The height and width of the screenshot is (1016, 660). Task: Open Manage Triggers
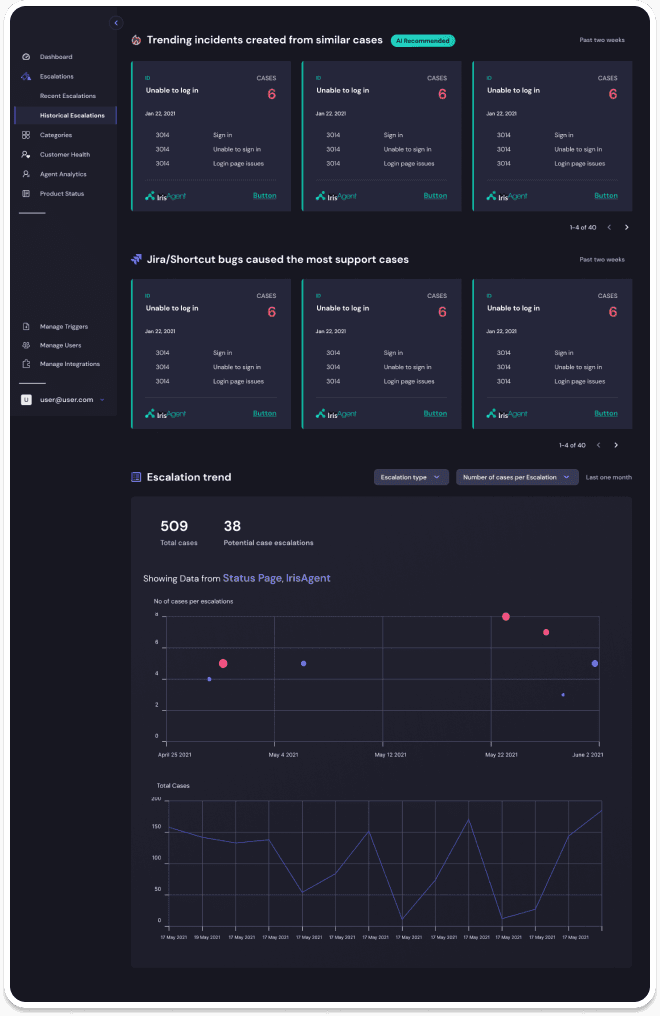click(63, 327)
